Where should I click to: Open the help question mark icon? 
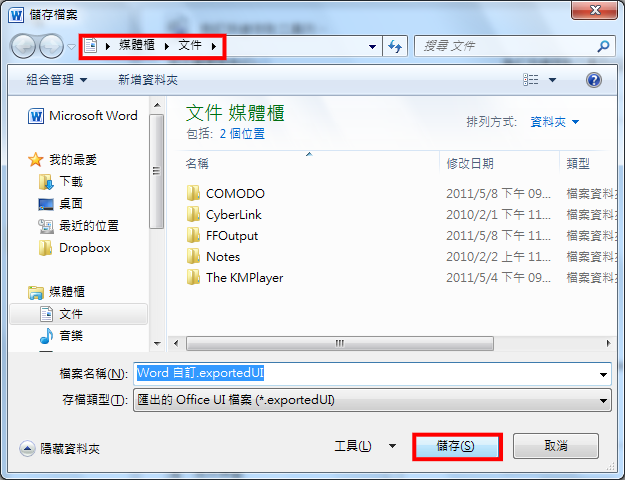(x=594, y=80)
